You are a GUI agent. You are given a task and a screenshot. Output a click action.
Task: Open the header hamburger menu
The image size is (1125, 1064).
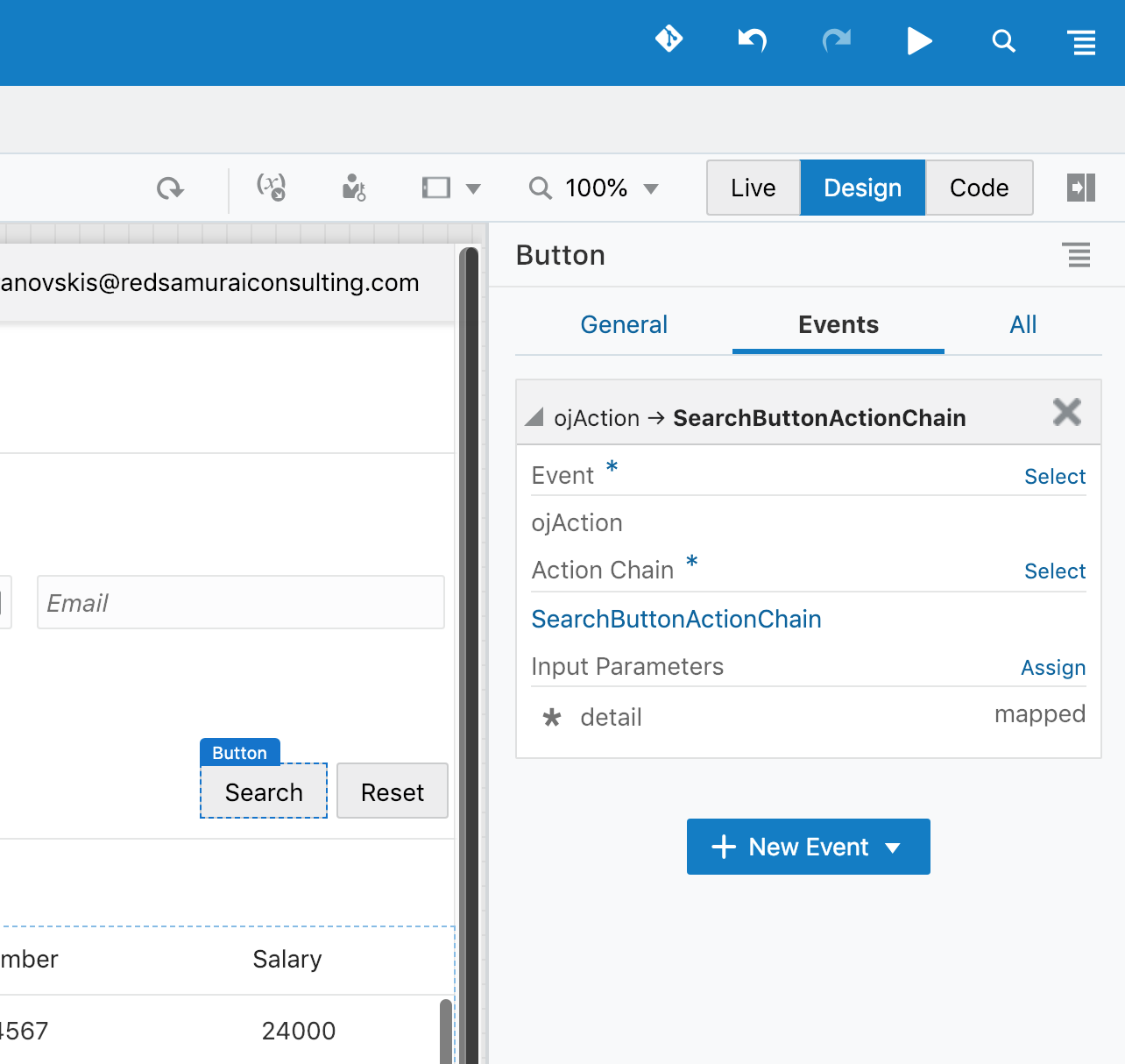click(1082, 40)
